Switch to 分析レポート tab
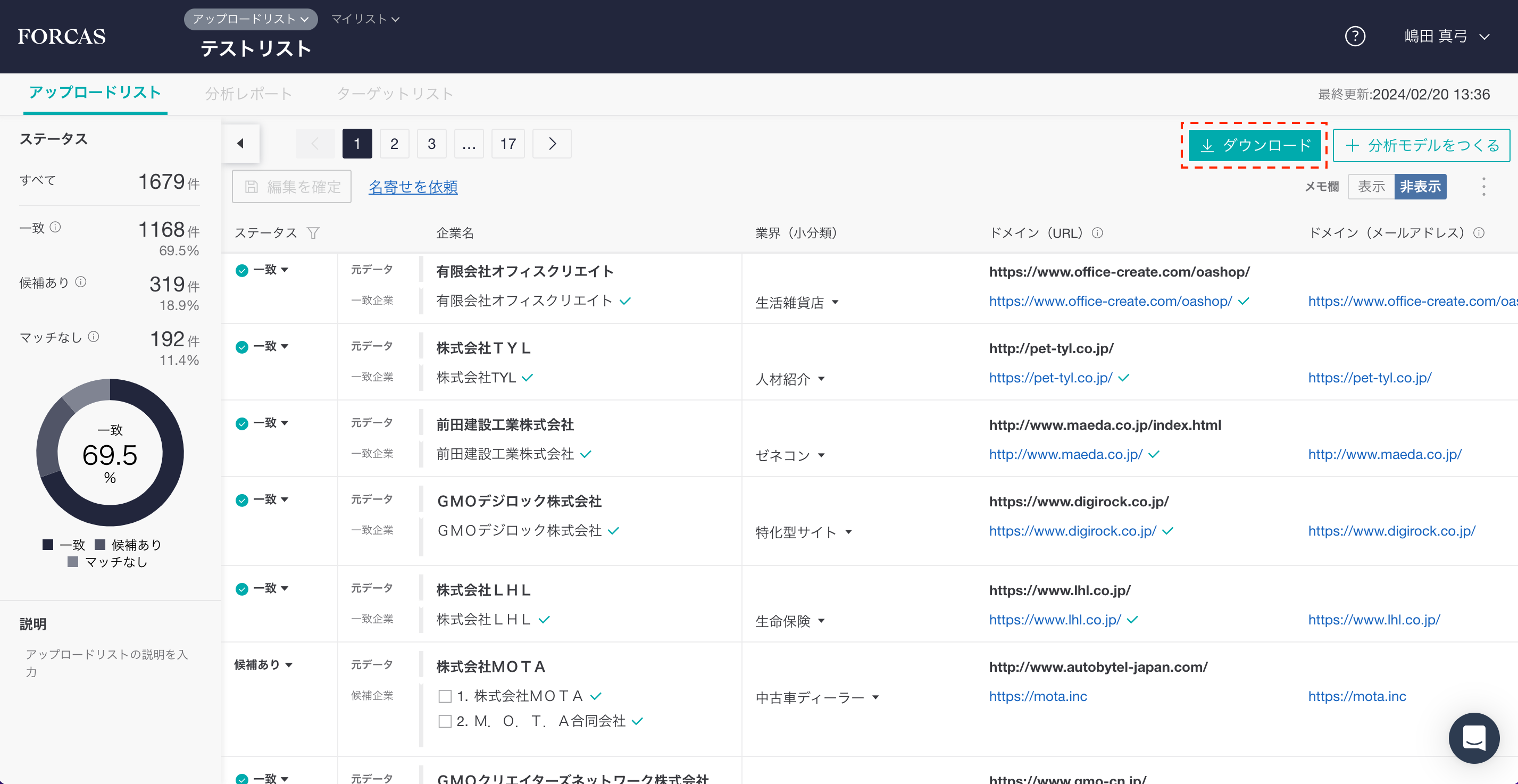 click(248, 94)
